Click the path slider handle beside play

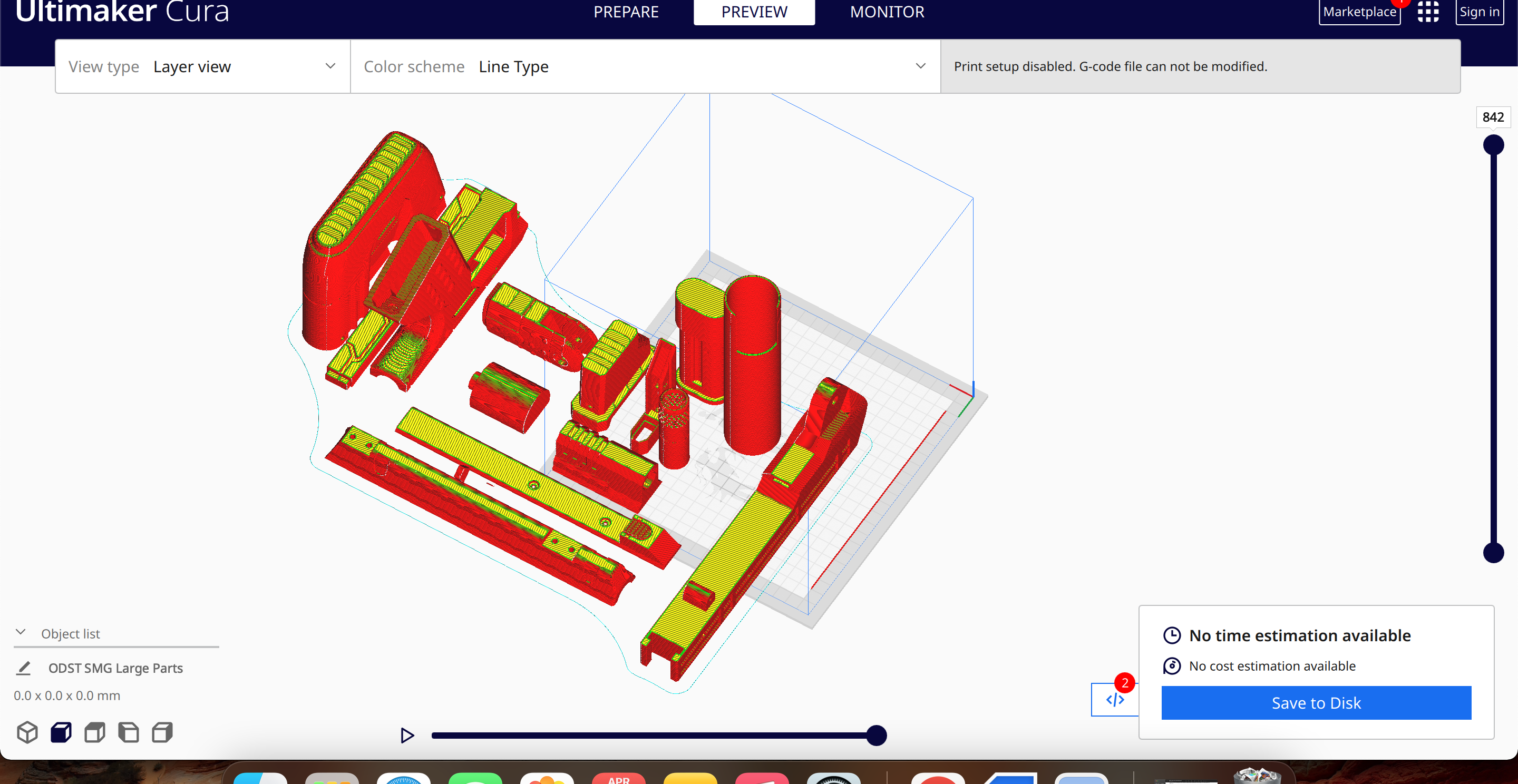pyautogui.click(x=876, y=735)
